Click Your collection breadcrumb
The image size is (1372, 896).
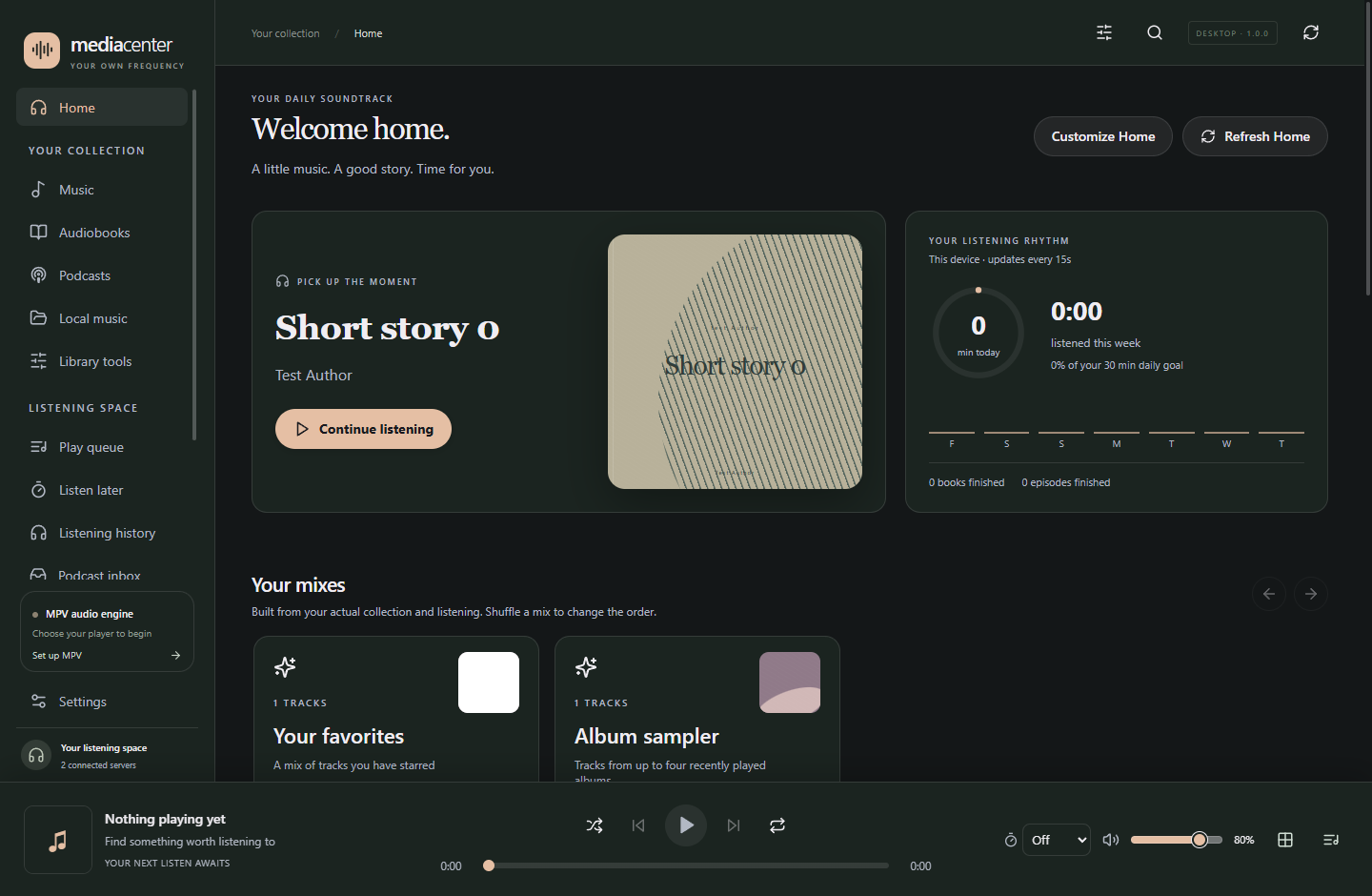click(x=285, y=33)
